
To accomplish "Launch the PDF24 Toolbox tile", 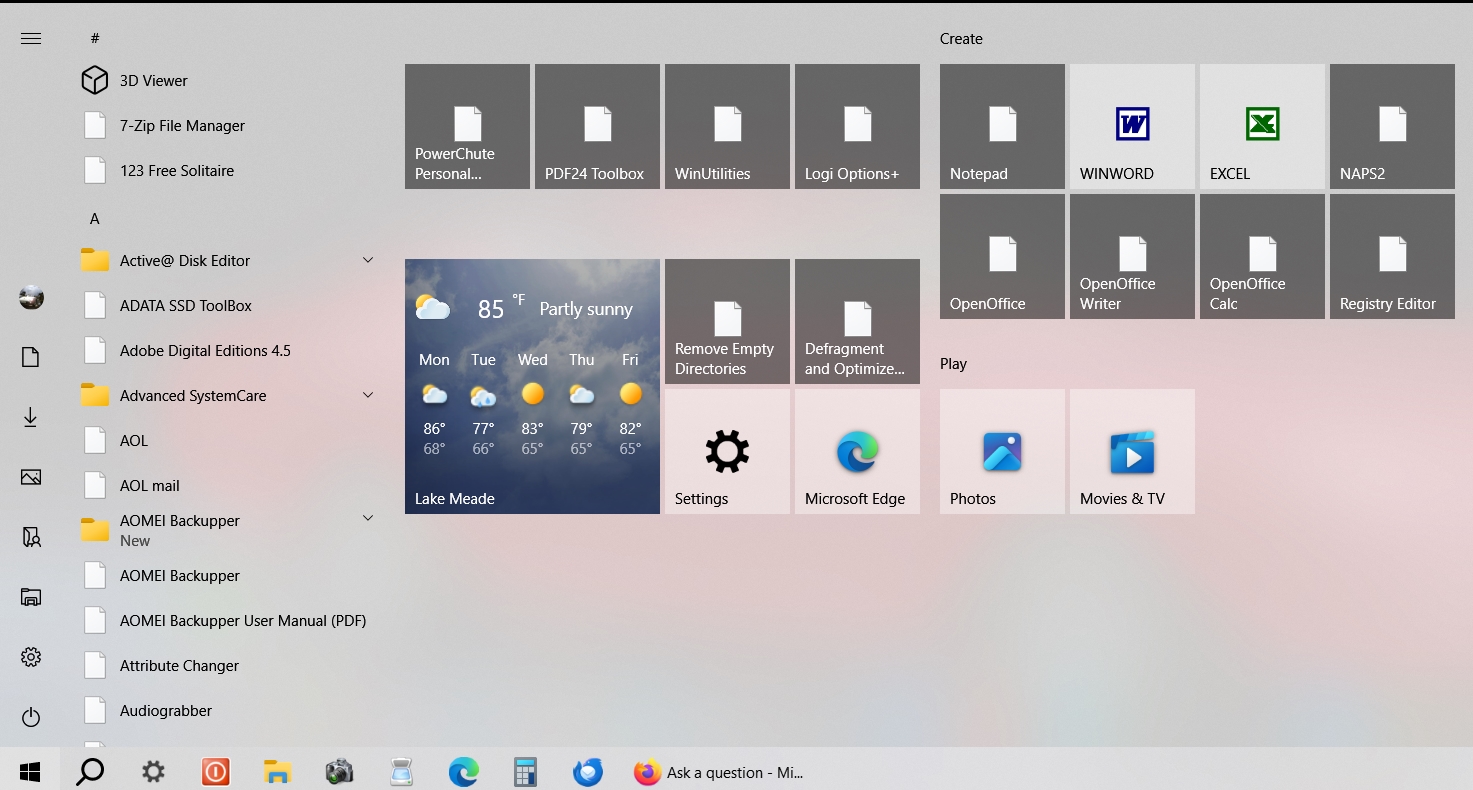I will pos(597,126).
